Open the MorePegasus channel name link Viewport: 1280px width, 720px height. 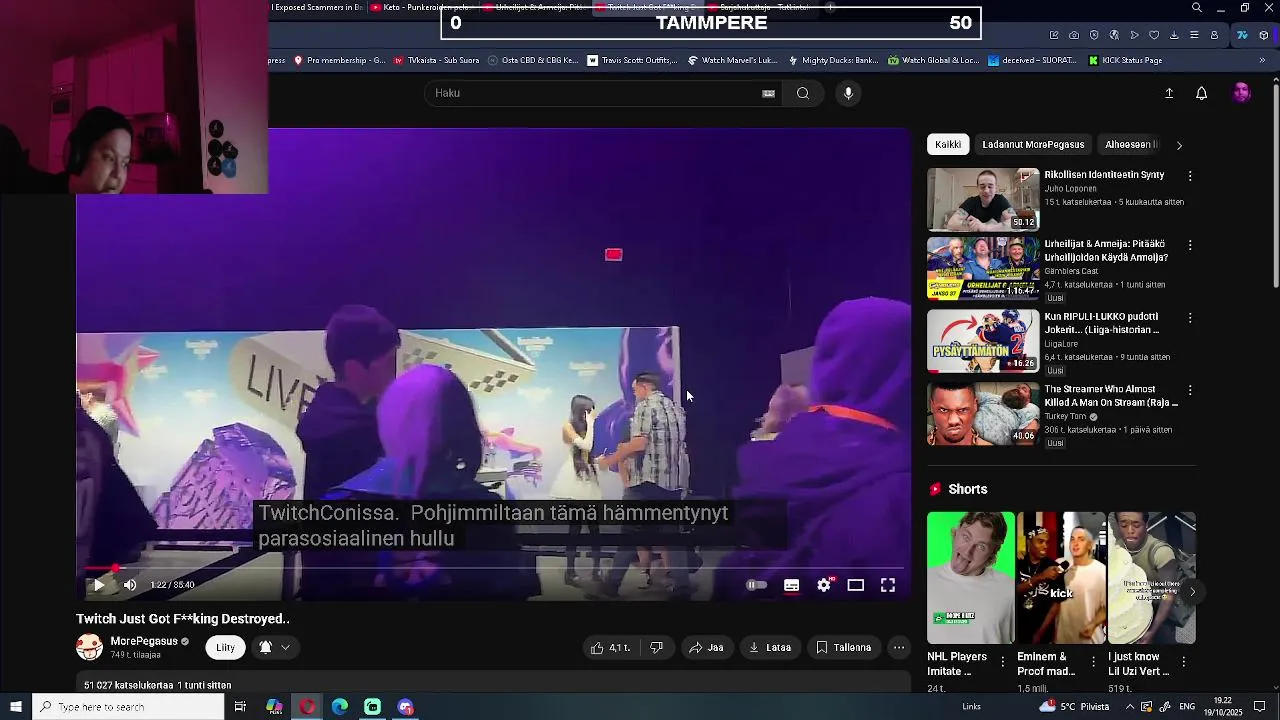click(144, 641)
